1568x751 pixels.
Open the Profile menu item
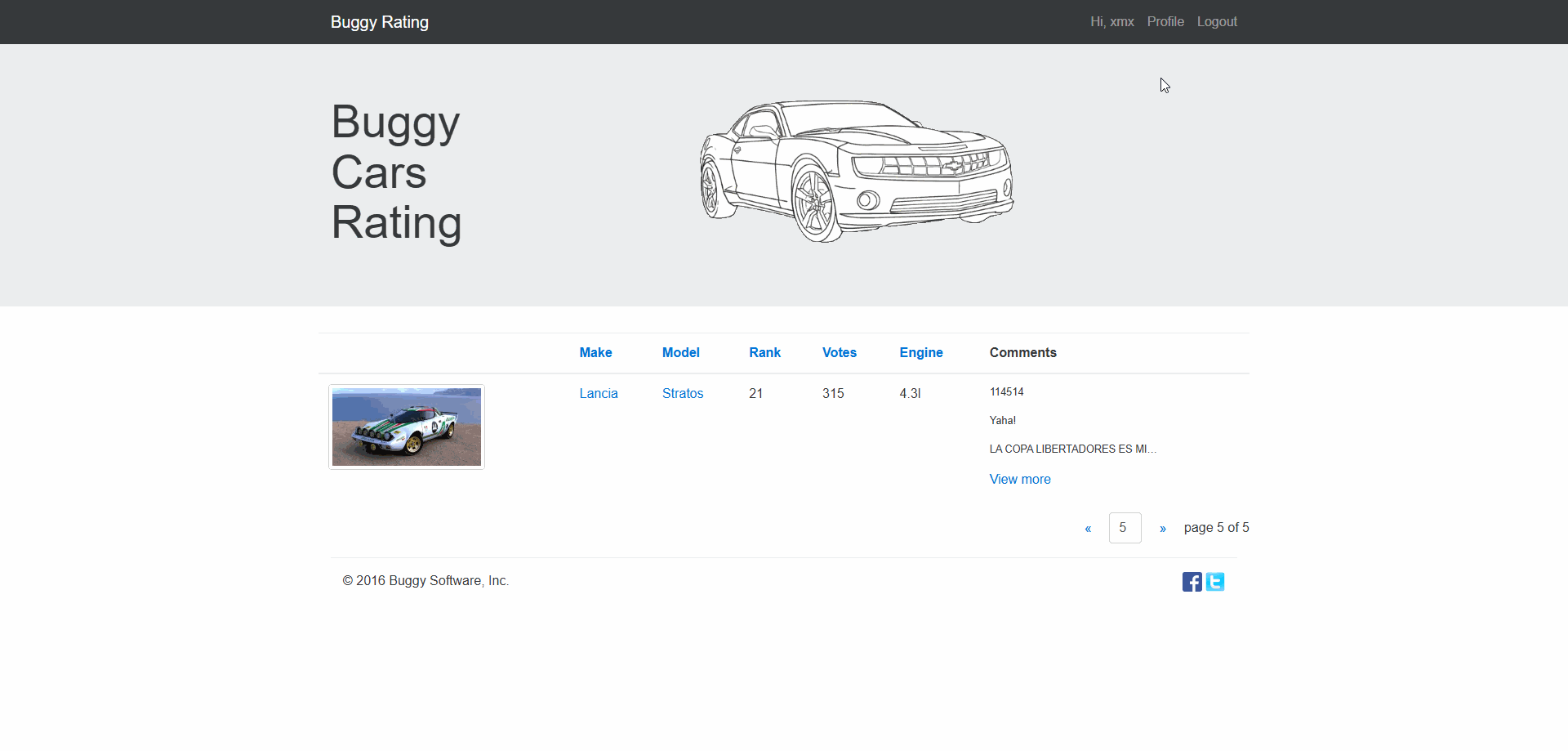[1165, 22]
